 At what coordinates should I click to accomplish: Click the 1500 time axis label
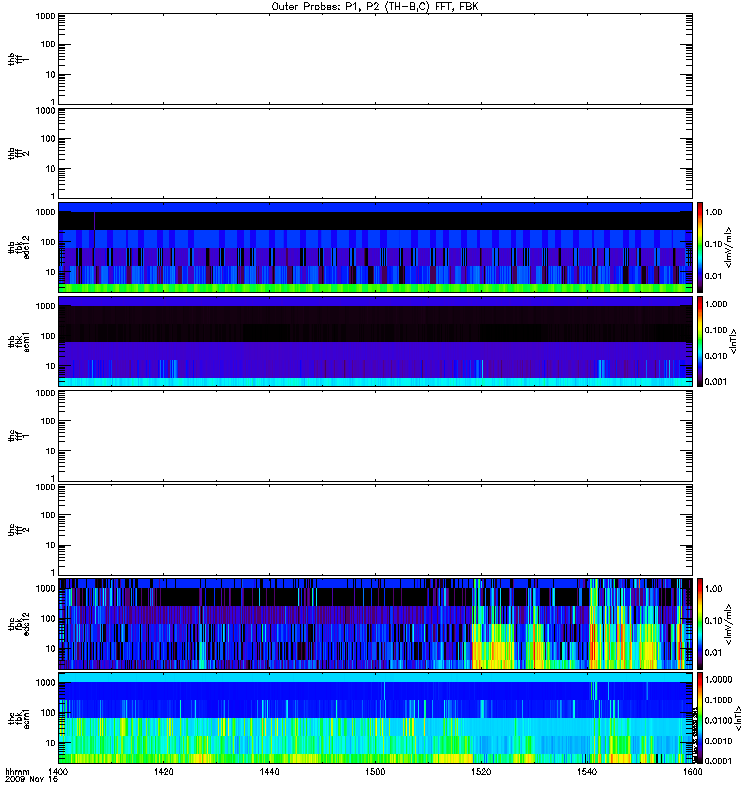(x=375, y=771)
